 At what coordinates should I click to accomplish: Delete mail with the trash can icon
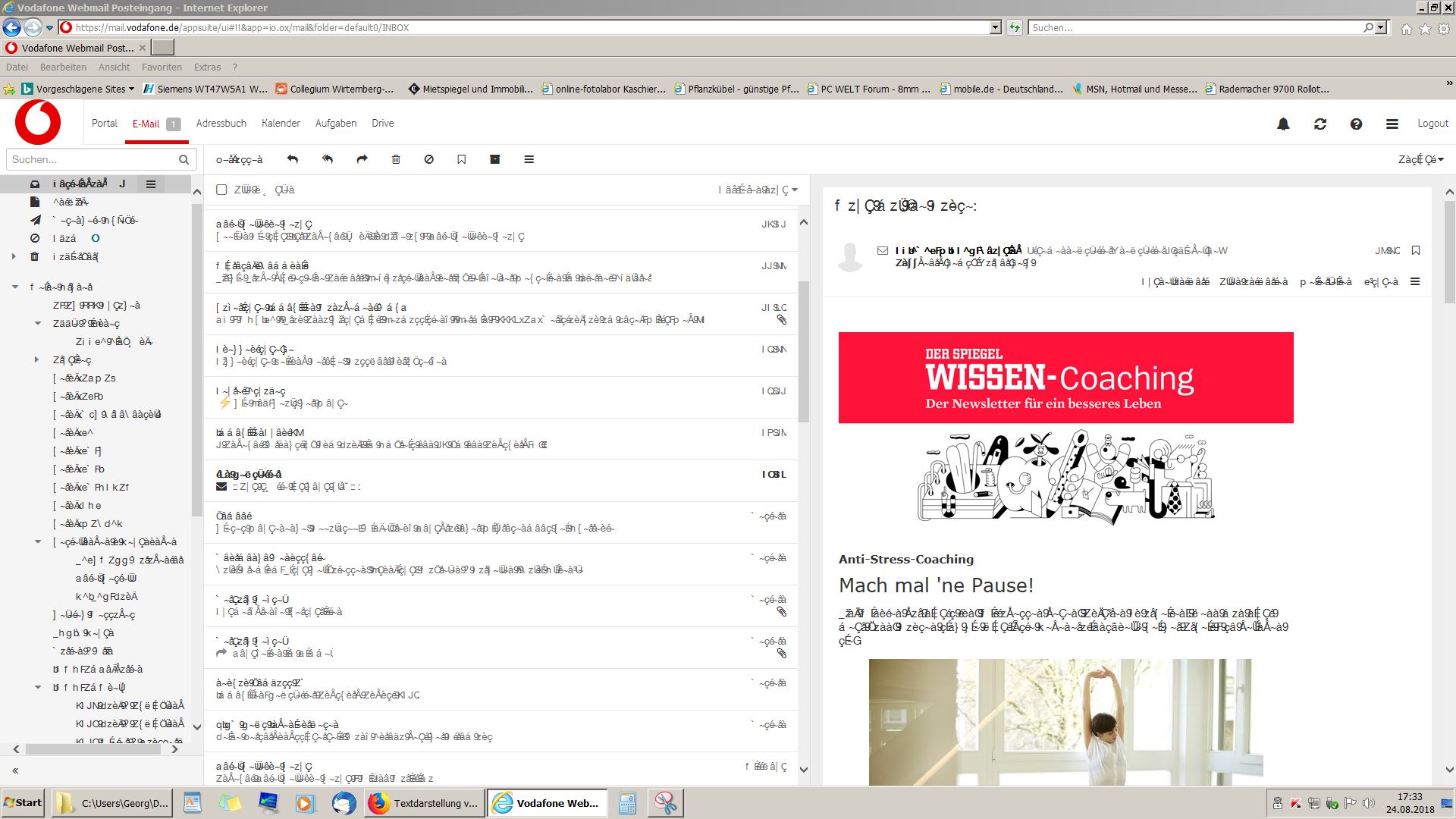(x=396, y=159)
